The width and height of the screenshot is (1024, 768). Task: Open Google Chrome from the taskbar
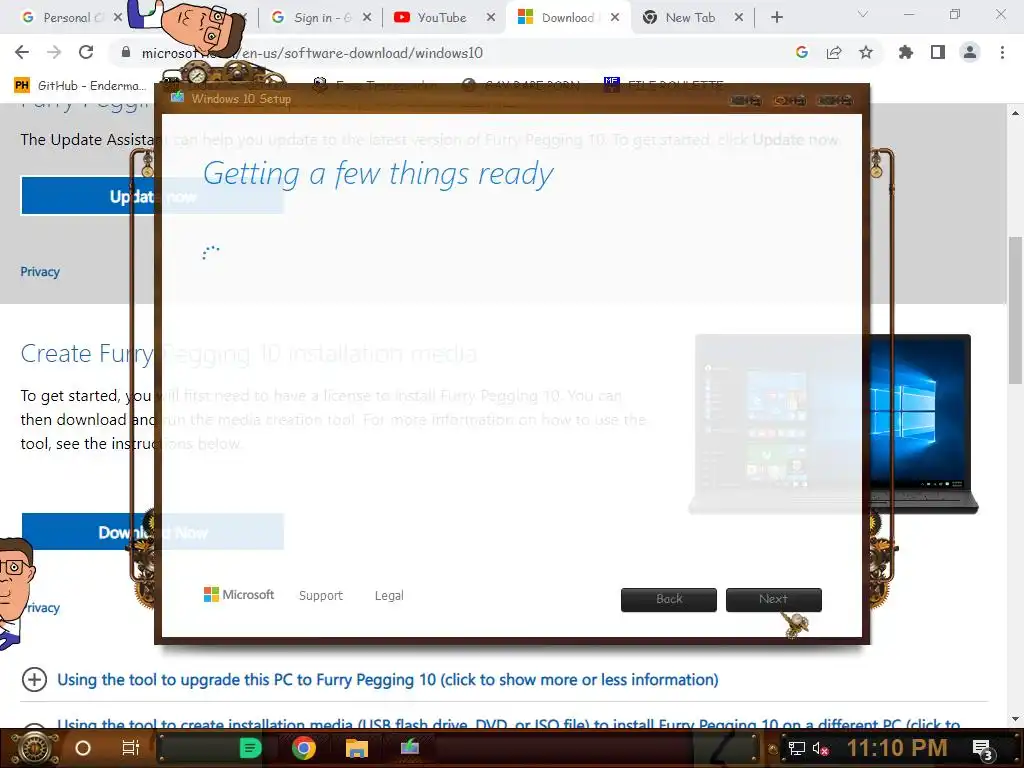click(x=304, y=748)
